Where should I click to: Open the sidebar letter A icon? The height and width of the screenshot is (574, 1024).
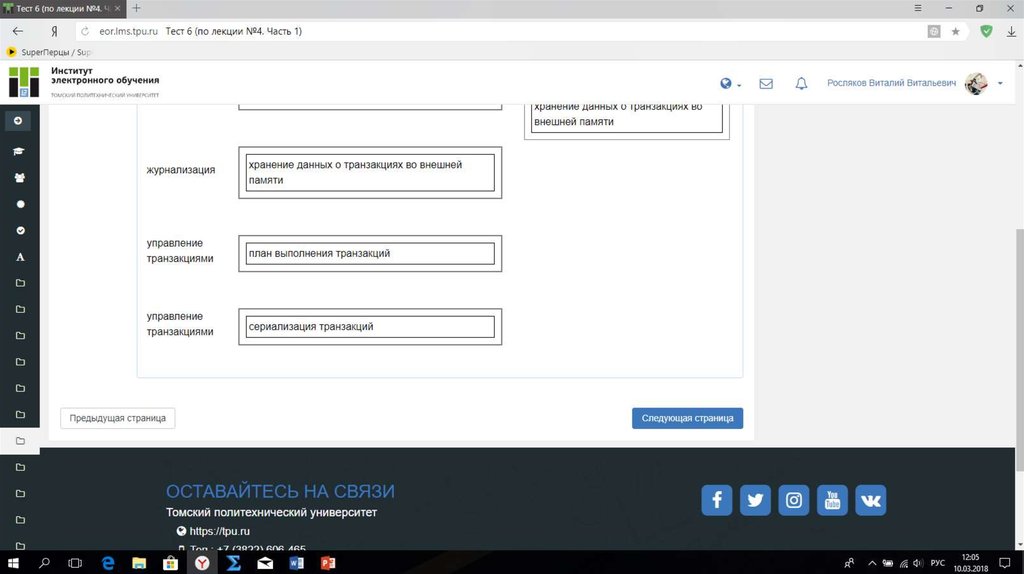(20, 257)
